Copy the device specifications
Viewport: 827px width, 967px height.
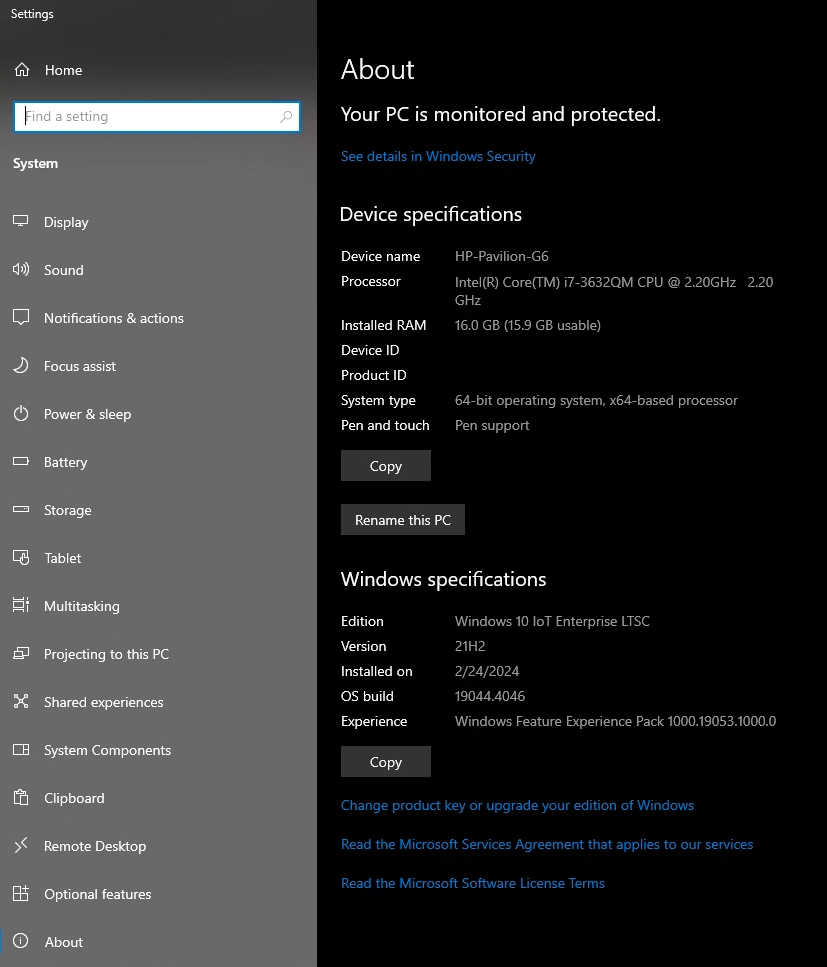click(385, 466)
